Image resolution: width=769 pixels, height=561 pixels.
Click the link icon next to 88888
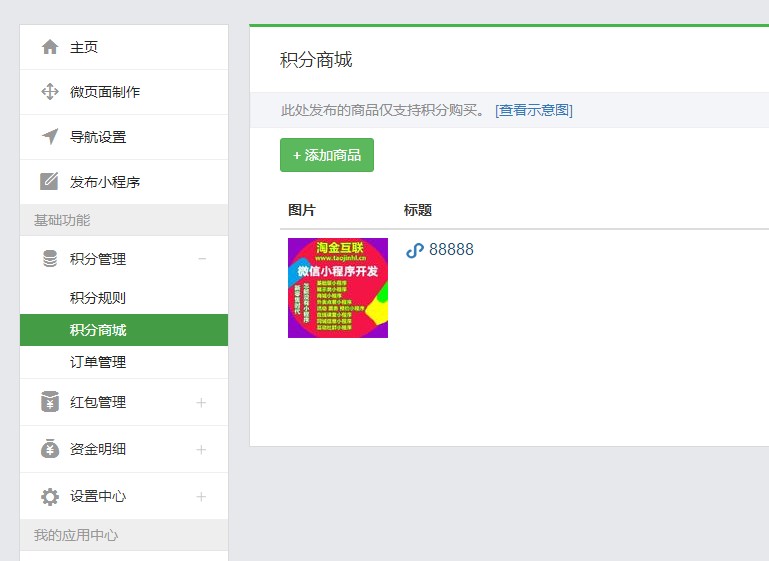414,250
